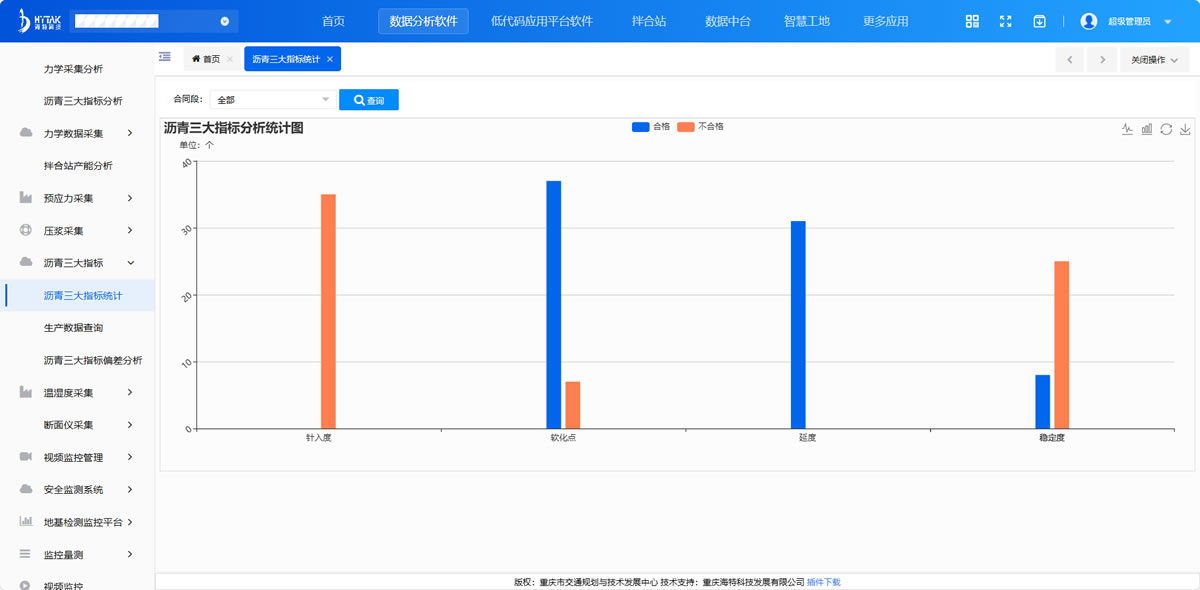
Task: Open the grid apps icon in header
Action: click(972, 21)
